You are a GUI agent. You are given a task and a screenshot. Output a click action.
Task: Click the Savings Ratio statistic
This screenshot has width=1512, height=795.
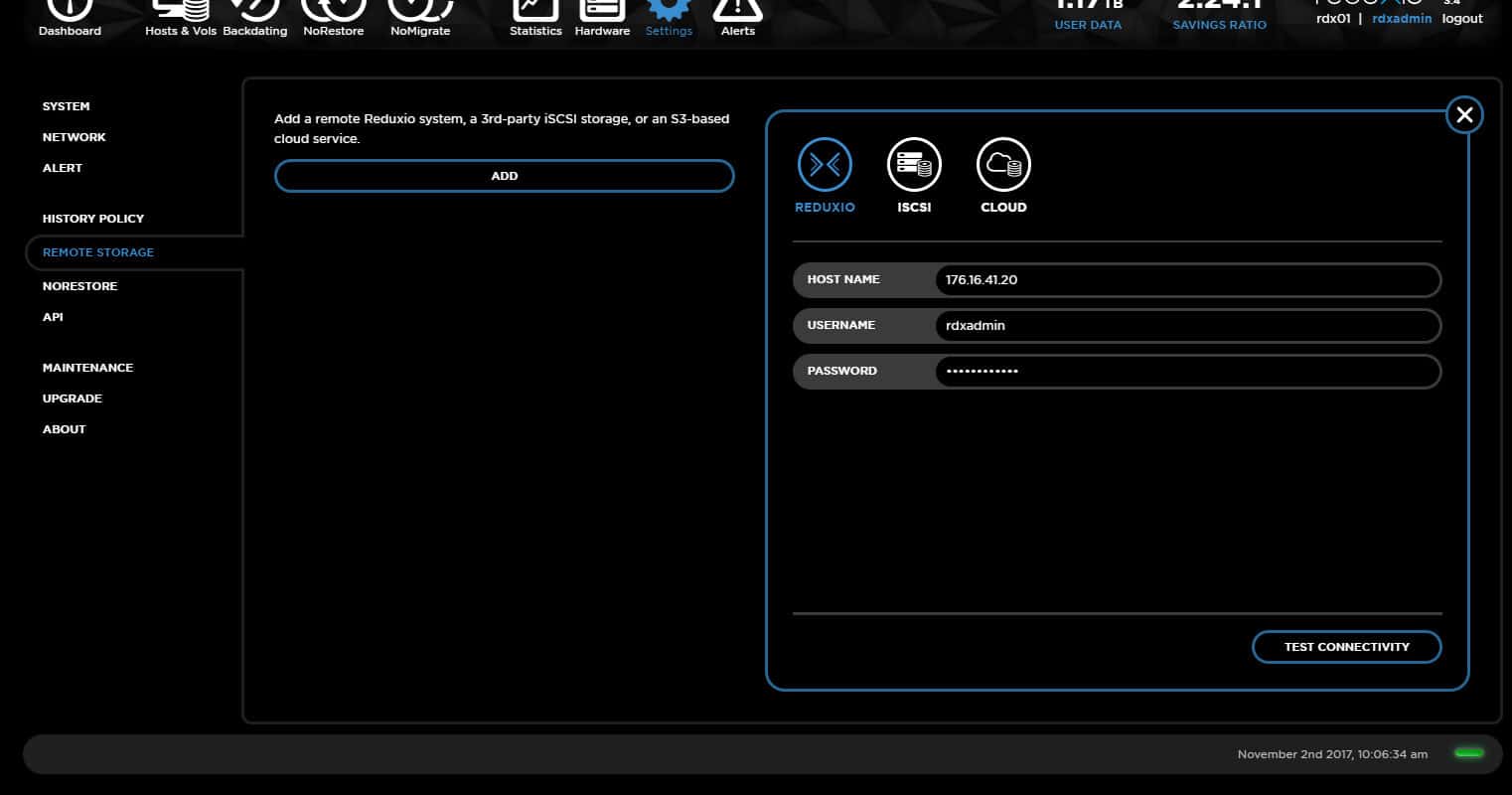click(x=1220, y=14)
